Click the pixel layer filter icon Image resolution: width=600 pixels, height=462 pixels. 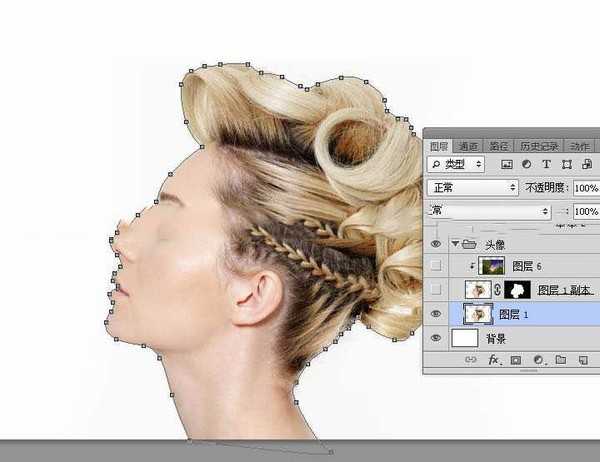(x=507, y=164)
